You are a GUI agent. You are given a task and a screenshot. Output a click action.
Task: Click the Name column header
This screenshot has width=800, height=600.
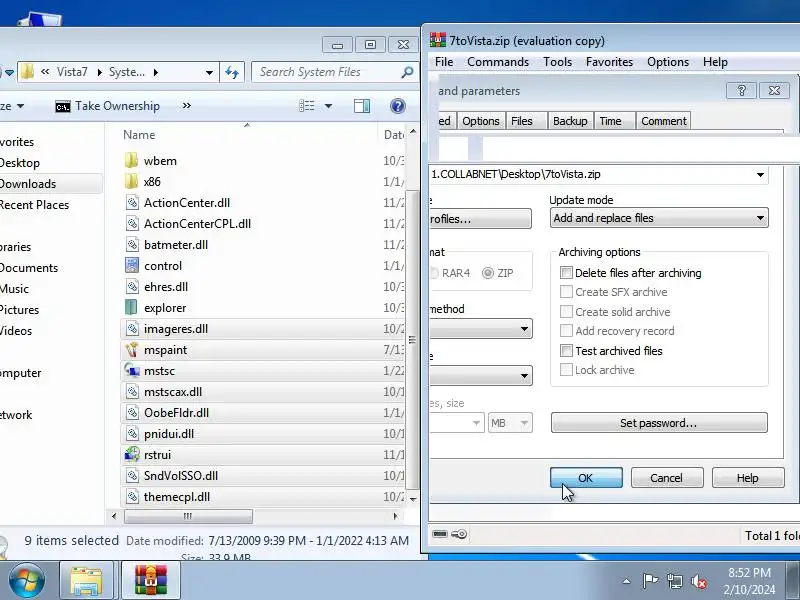(139, 135)
